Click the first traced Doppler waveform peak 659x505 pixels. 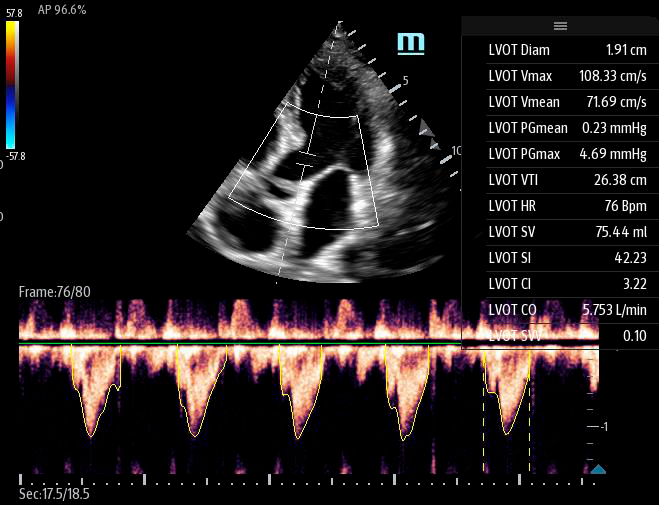point(92,436)
